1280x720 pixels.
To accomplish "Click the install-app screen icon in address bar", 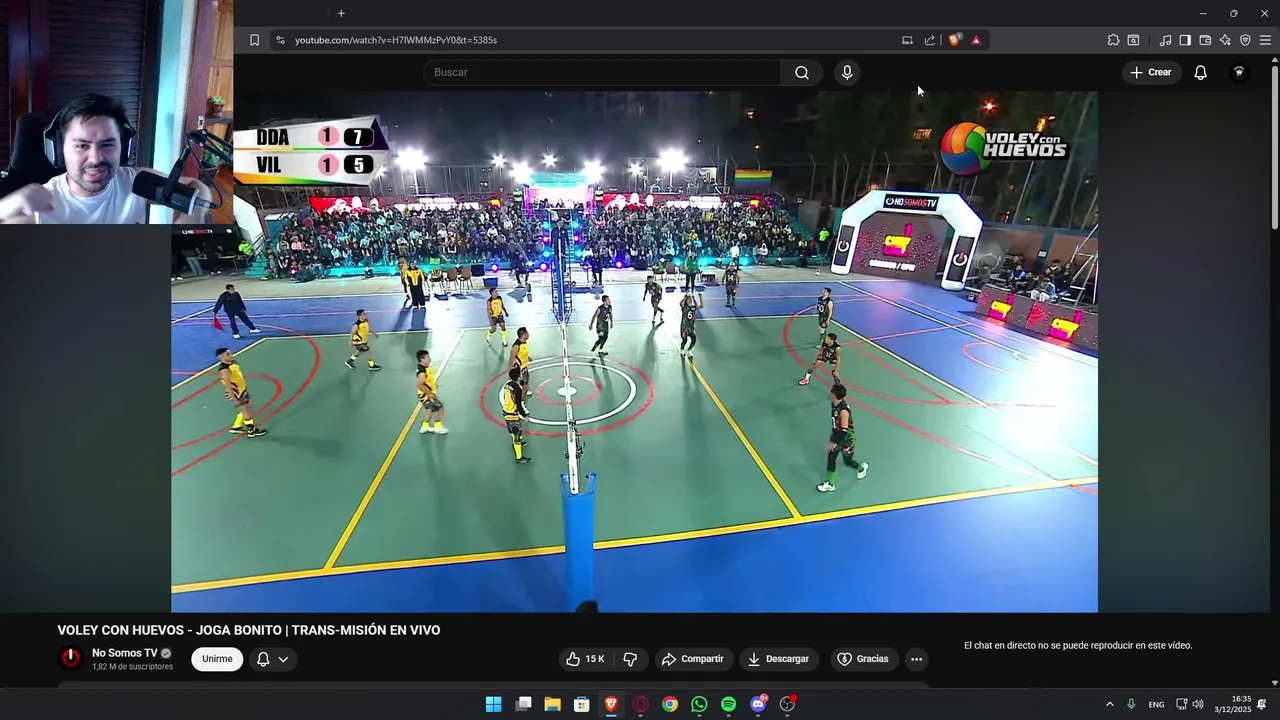I will 907,40.
